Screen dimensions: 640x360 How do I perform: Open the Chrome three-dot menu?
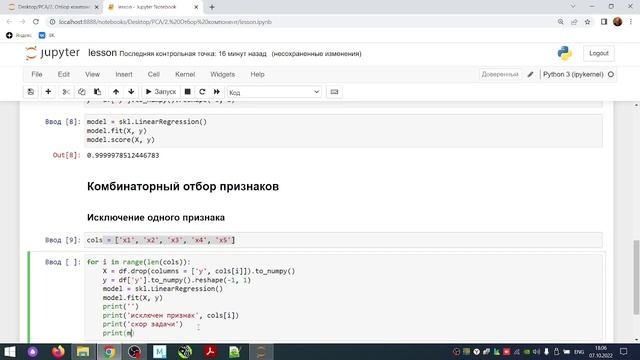(x=631, y=22)
